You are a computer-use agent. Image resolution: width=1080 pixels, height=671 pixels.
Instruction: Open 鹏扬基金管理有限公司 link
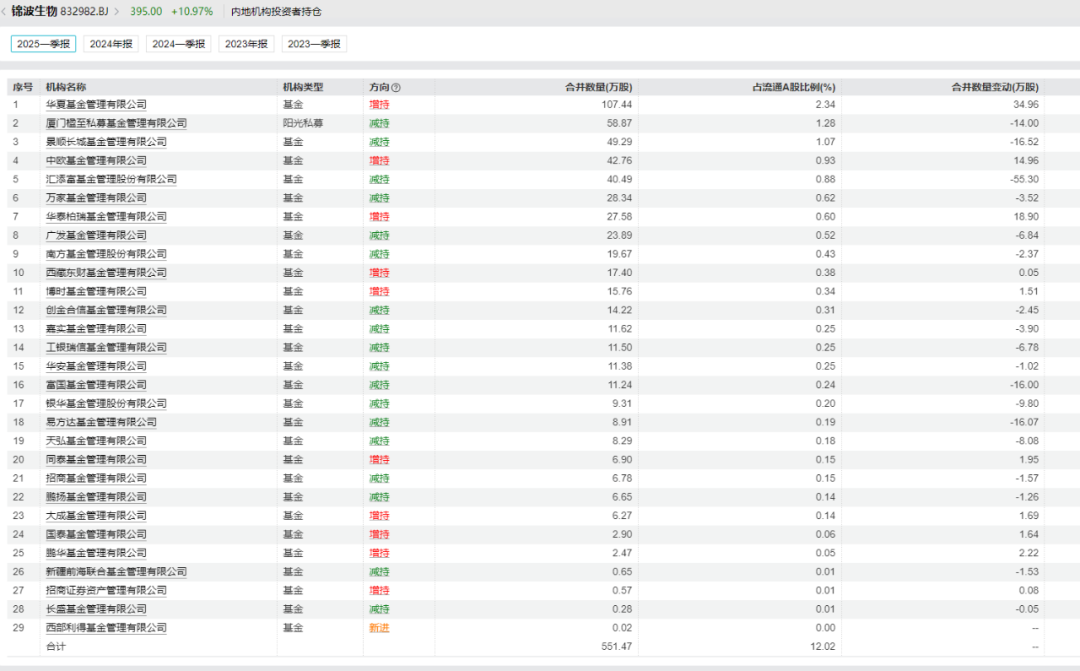click(96, 497)
